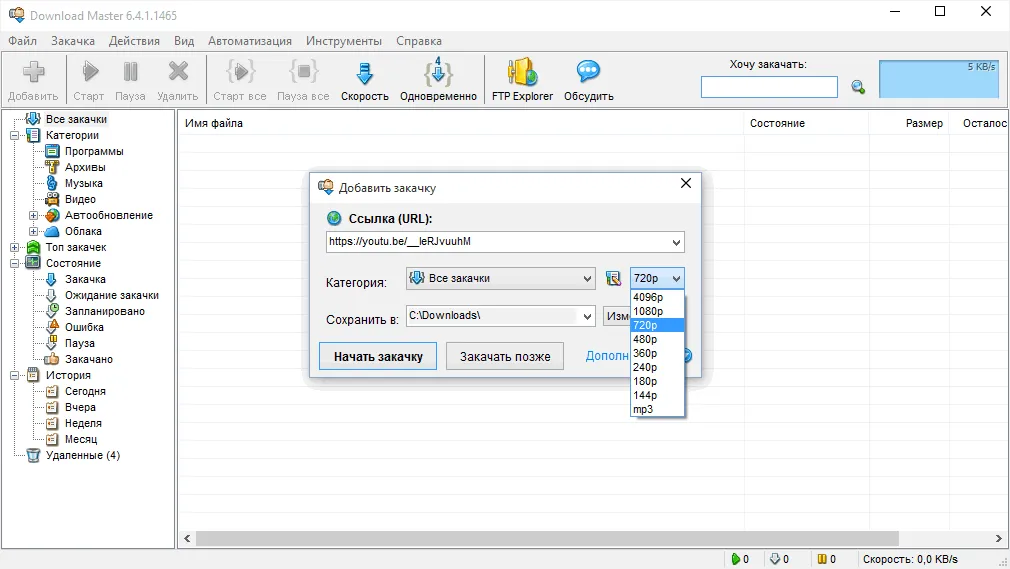Open the Музыка category
Image resolution: width=1010 pixels, height=569 pixels.
pyautogui.click(x=84, y=183)
